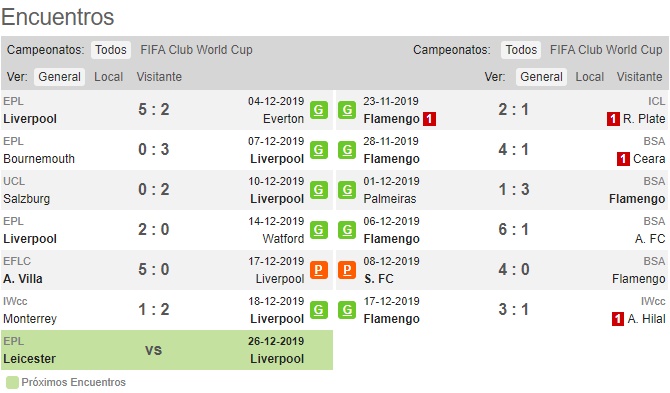Screen dimensions: 670x393
Task: Select right FIFA Club World Cup filter
Action: (606, 50)
